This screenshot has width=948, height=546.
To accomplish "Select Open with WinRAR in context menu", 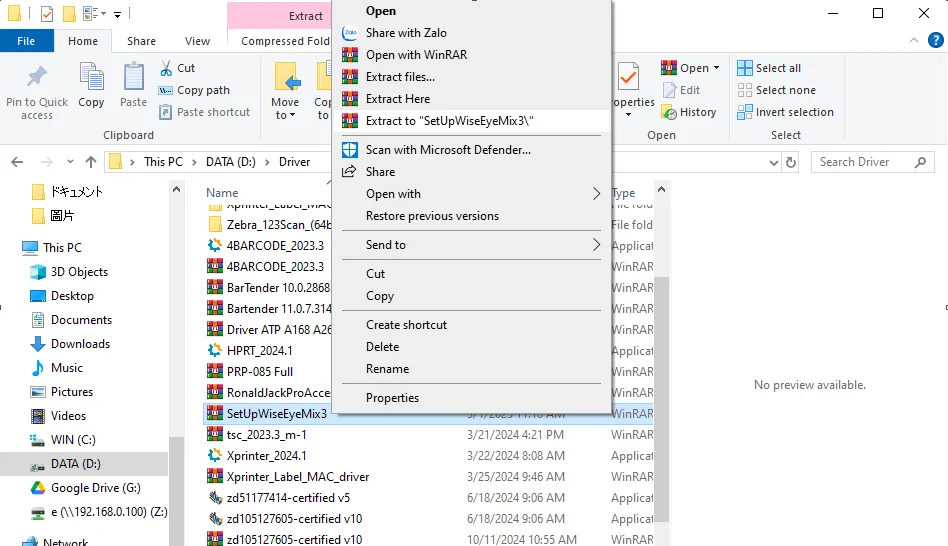I will [x=416, y=55].
